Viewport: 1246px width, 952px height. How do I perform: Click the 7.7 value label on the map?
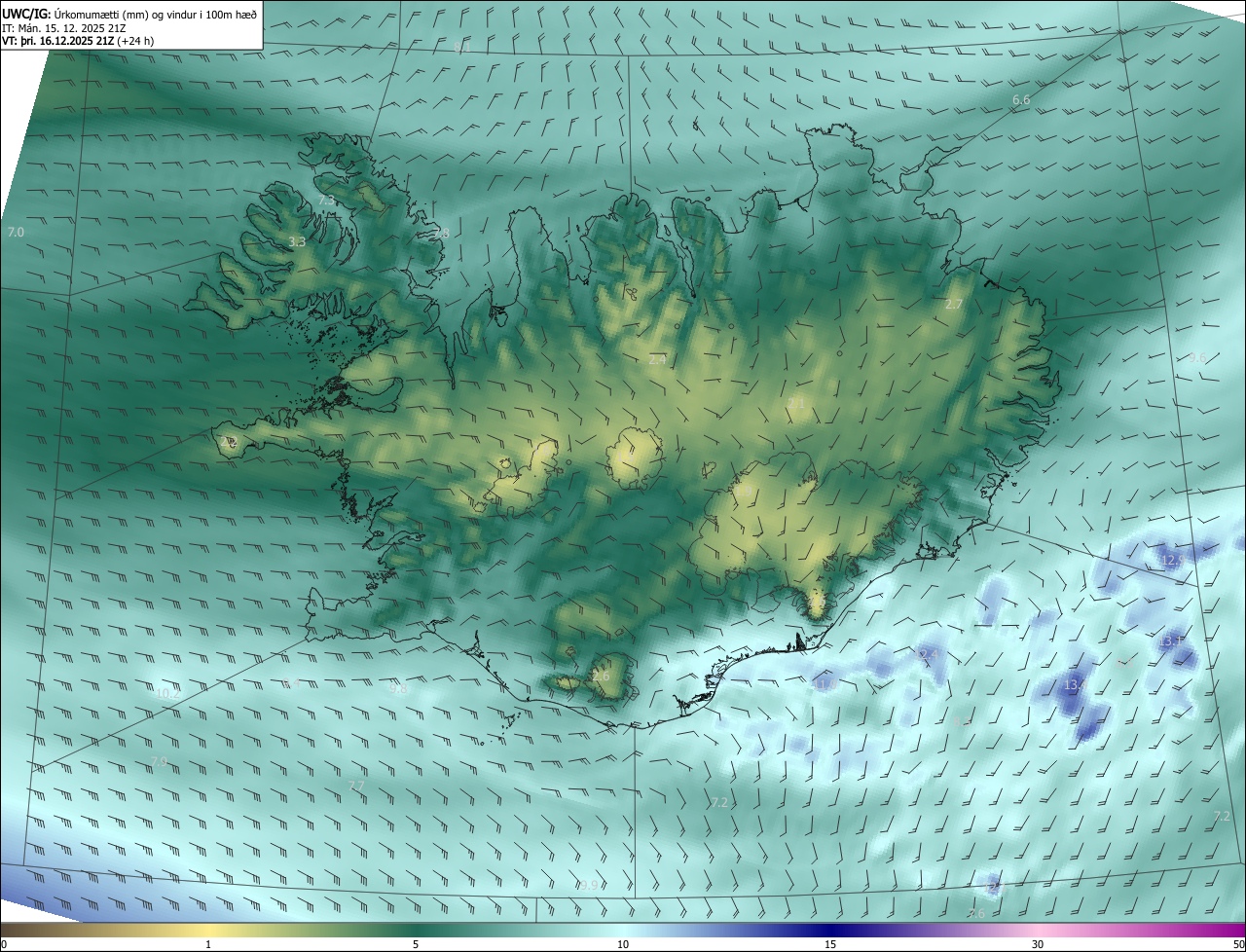(x=356, y=786)
